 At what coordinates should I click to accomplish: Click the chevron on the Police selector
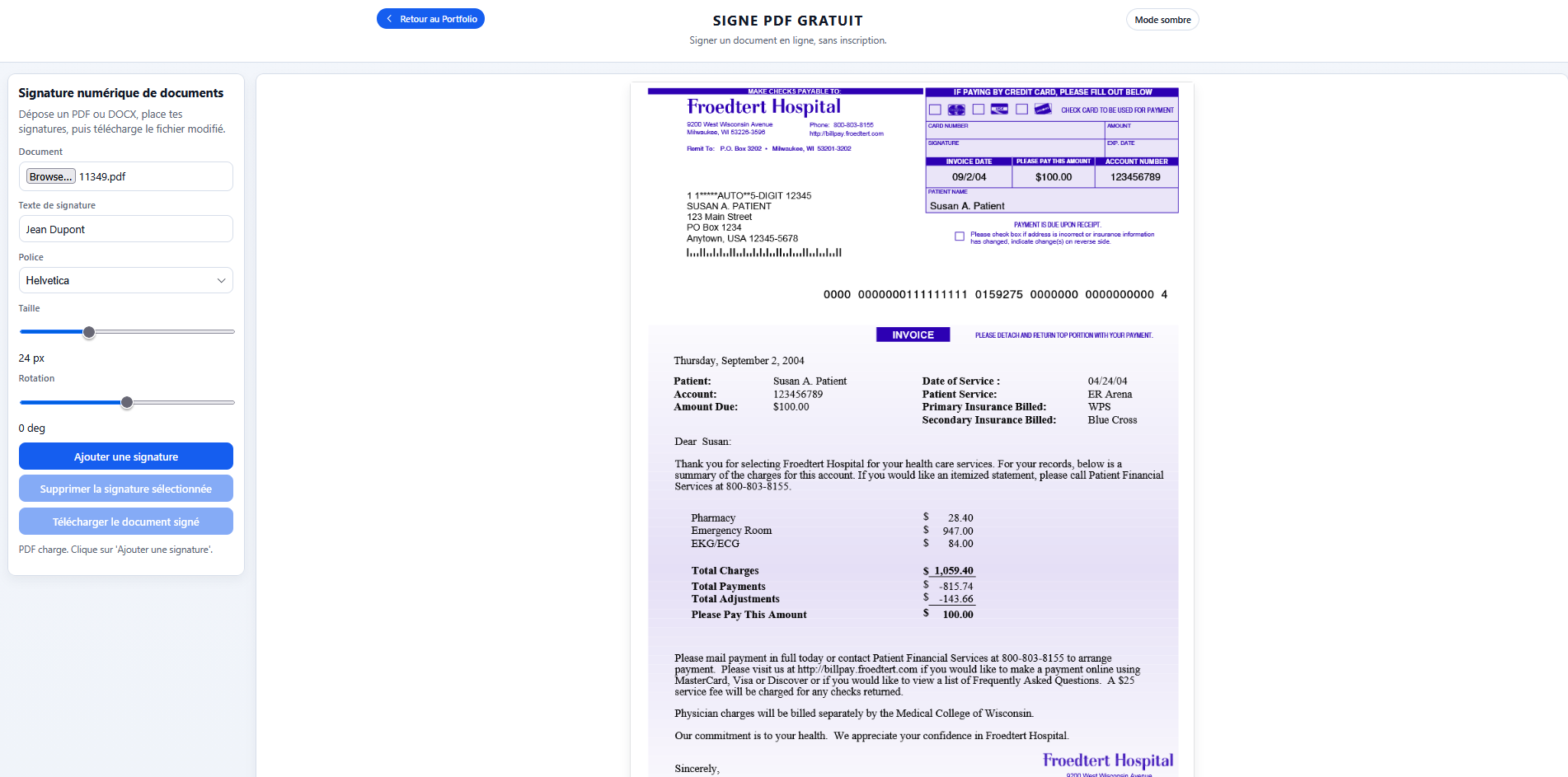[x=221, y=280]
